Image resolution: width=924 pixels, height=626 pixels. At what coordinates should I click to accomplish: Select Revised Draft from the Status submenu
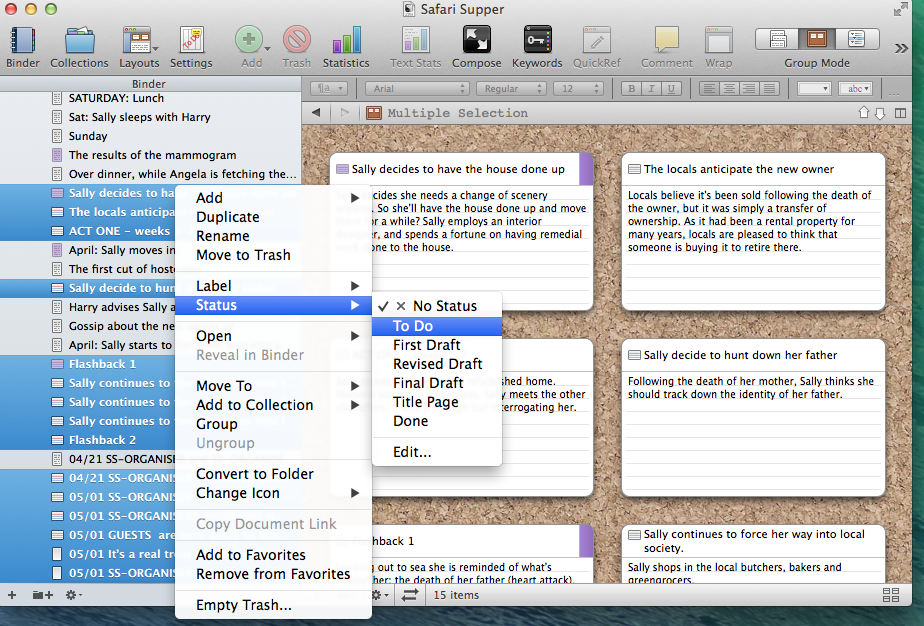pos(437,364)
